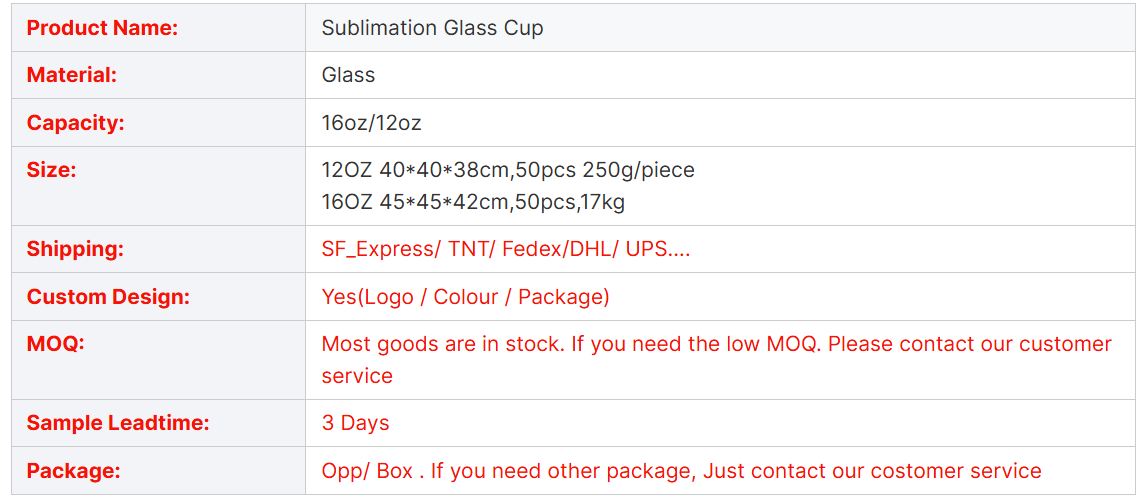The width and height of the screenshot is (1137, 497).
Task: Click the Package label
Action: click(x=73, y=470)
